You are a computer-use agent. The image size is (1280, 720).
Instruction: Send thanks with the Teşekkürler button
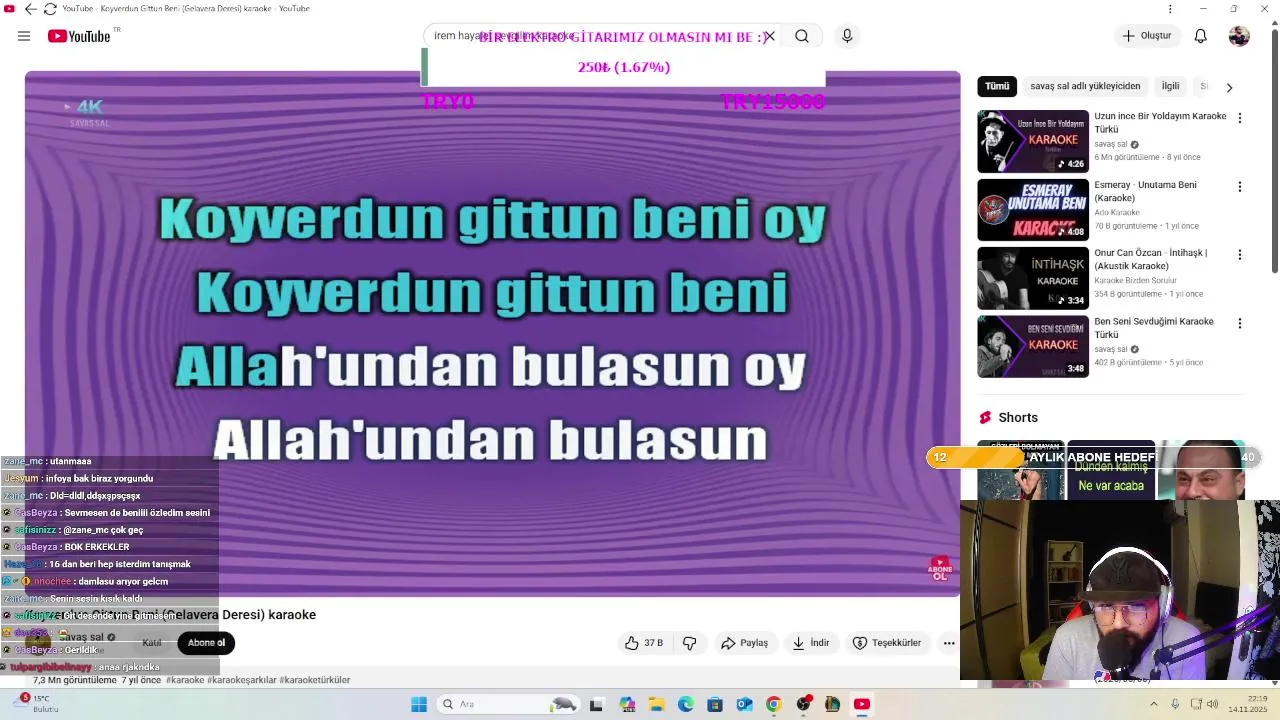pyautogui.click(x=887, y=643)
